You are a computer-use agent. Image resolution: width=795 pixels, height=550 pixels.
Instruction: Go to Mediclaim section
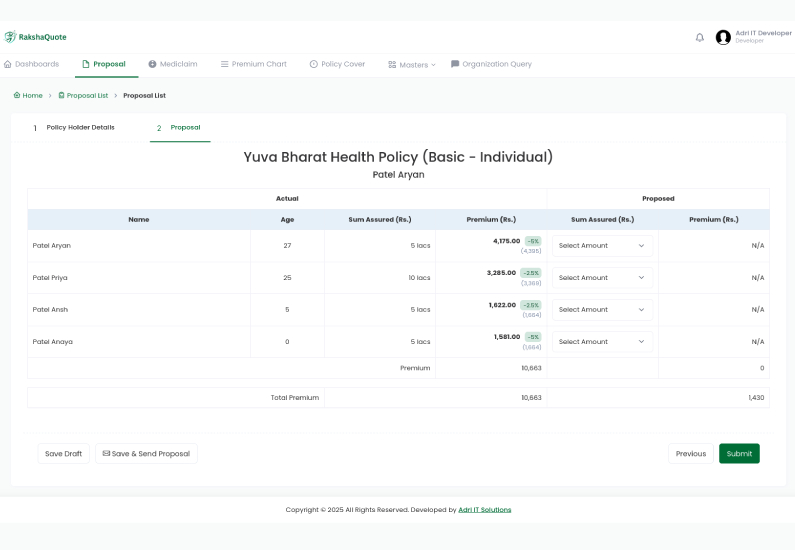(x=173, y=64)
